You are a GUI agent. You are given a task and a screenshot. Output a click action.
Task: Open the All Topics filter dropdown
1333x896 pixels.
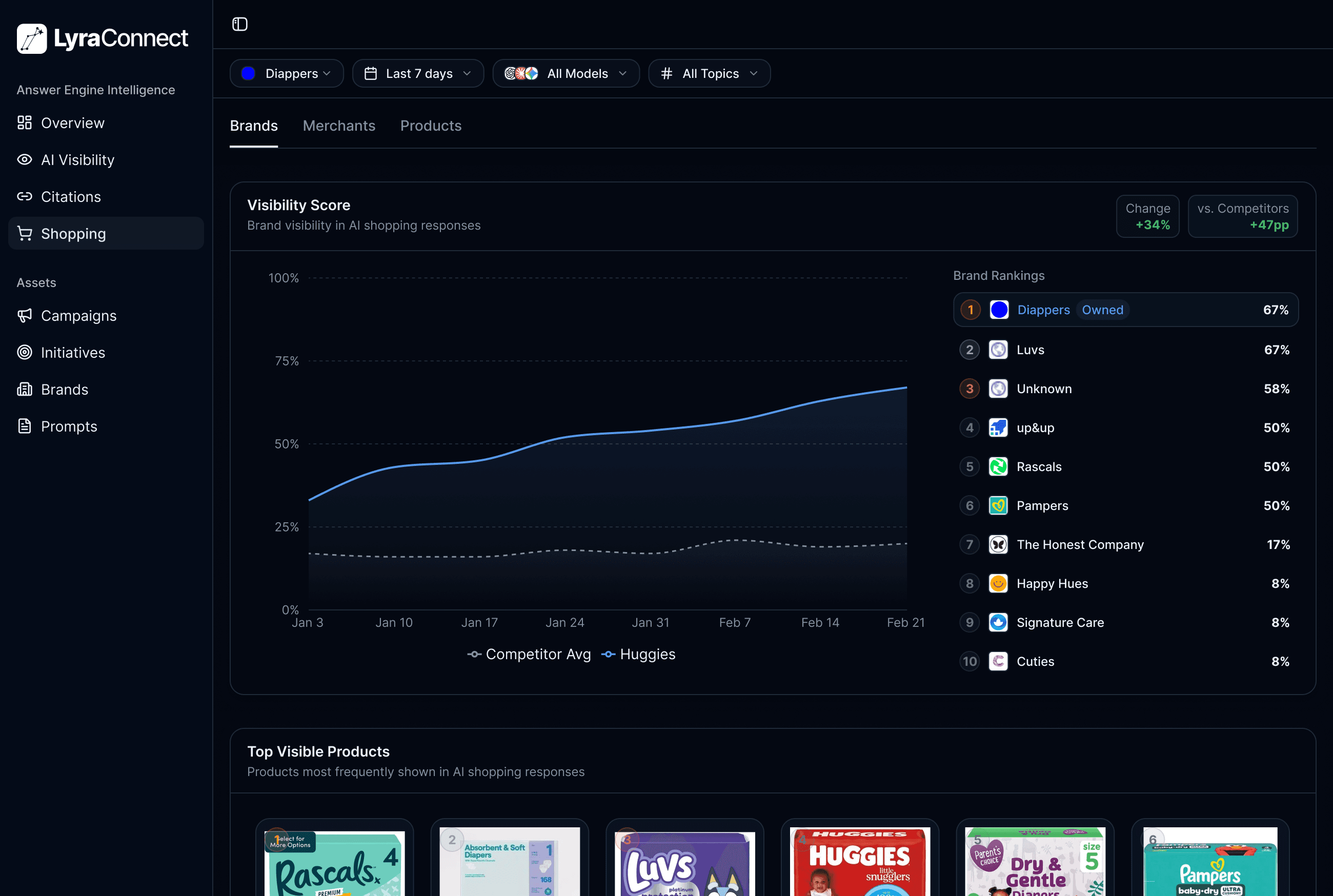[709, 73]
